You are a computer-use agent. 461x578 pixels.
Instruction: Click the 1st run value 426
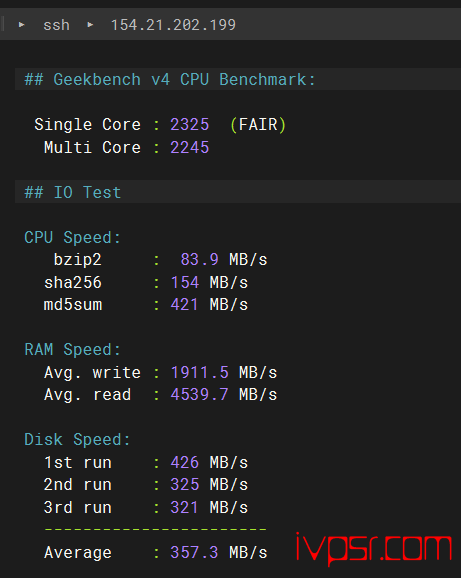[x=185, y=463]
